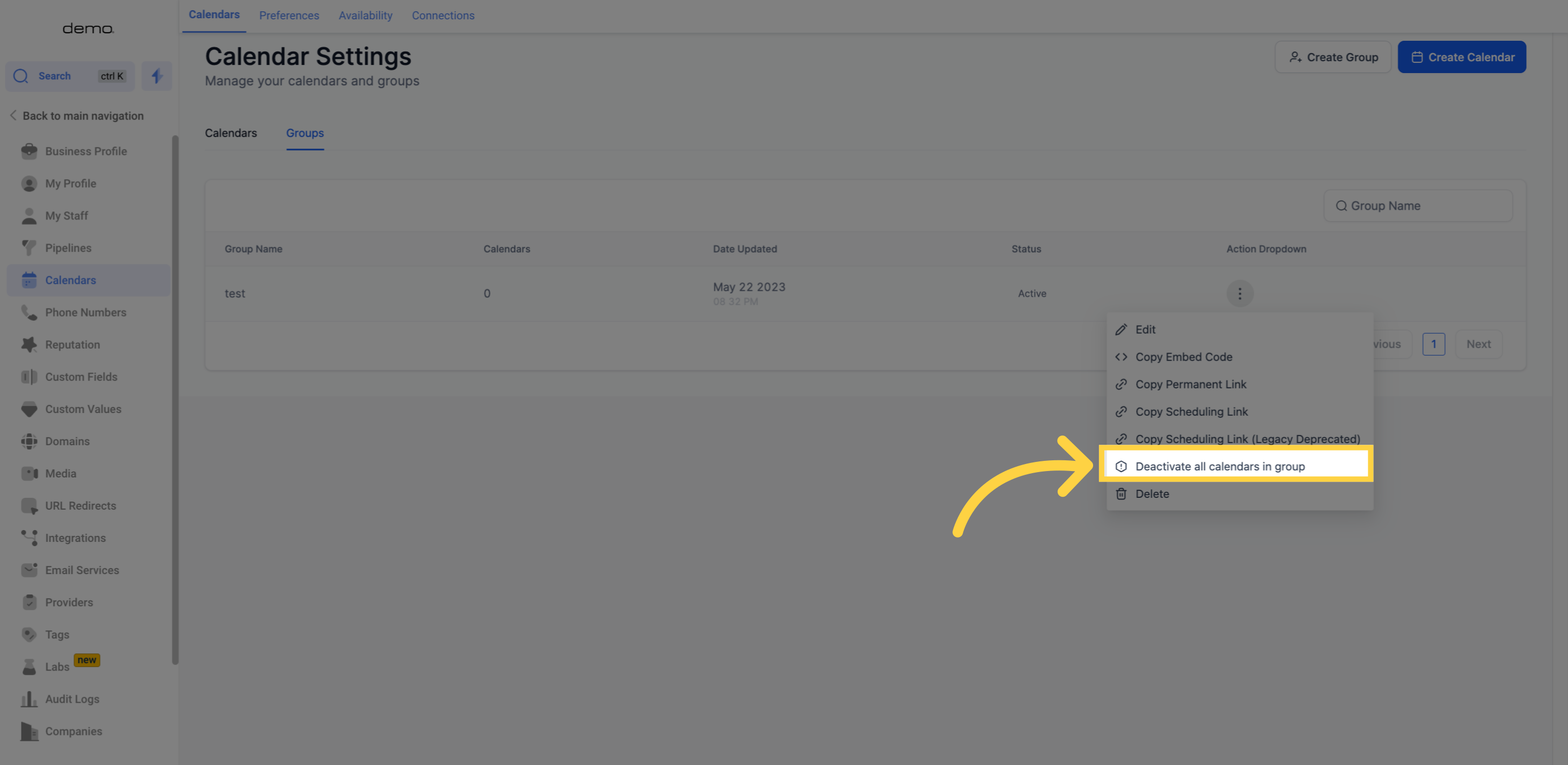Viewport: 1568px width, 765px height.
Task: Click the Group Name column header
Action: click(253, 249)
